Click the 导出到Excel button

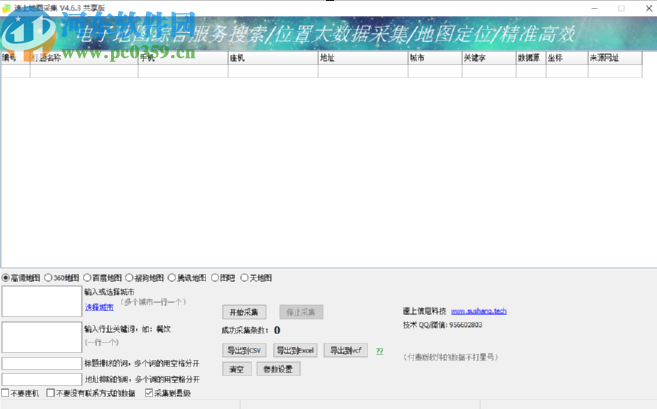tap(295, 350)
